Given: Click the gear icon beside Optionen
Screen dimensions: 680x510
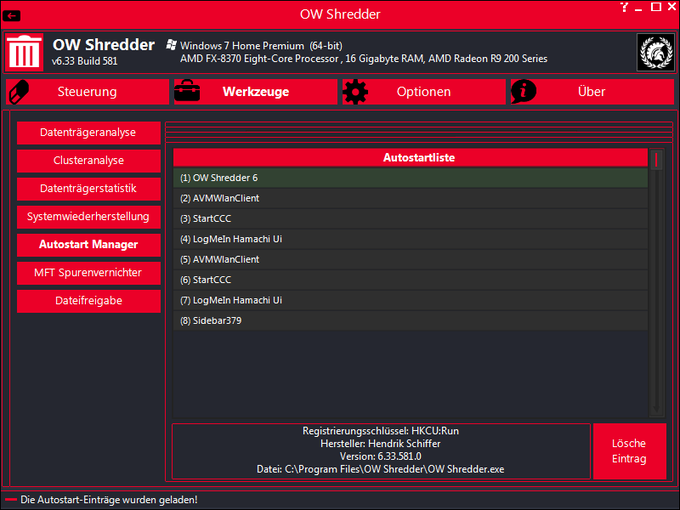Looking at the screenshot, I should pos(355,92).
